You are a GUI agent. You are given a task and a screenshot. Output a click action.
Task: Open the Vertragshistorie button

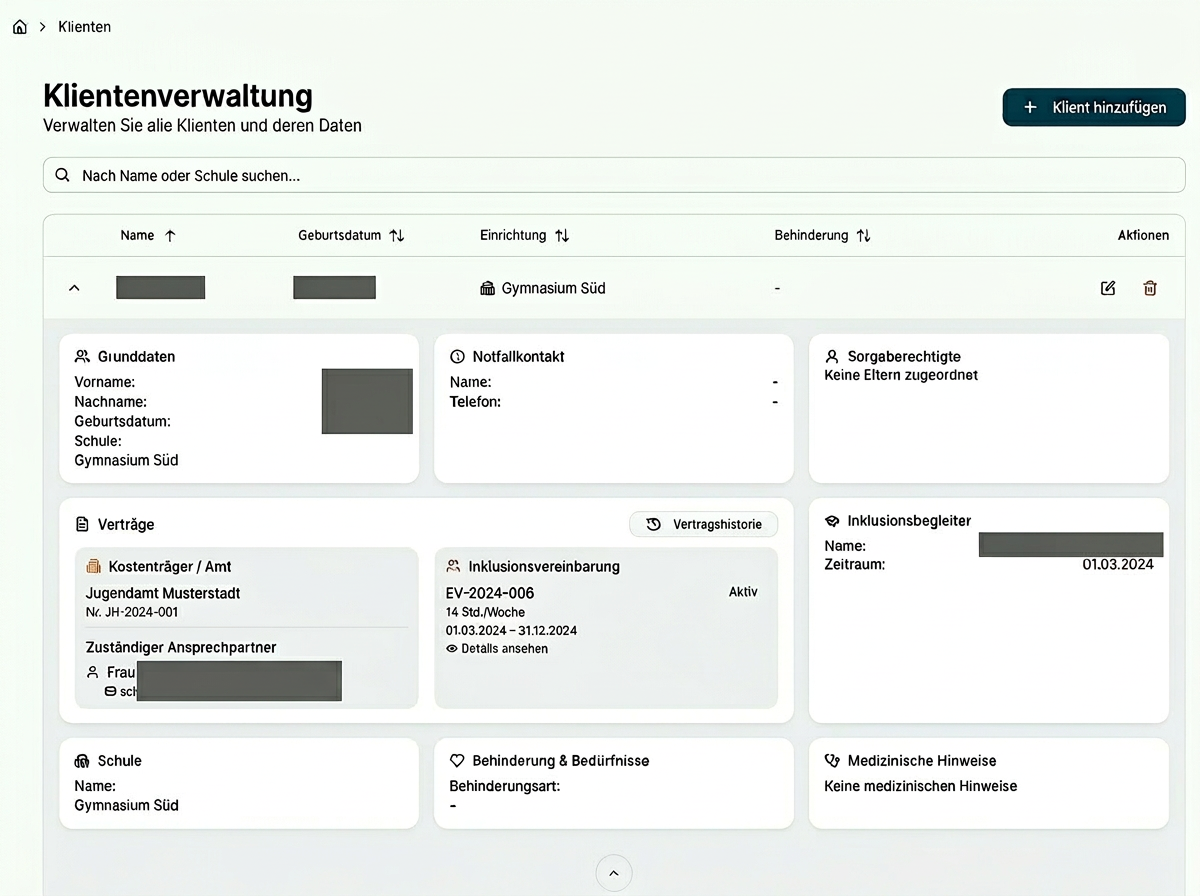tap(703, 524)
